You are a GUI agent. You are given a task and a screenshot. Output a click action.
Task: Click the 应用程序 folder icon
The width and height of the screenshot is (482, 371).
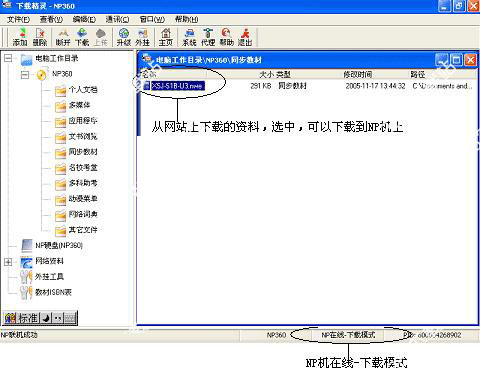click(60, 121)
